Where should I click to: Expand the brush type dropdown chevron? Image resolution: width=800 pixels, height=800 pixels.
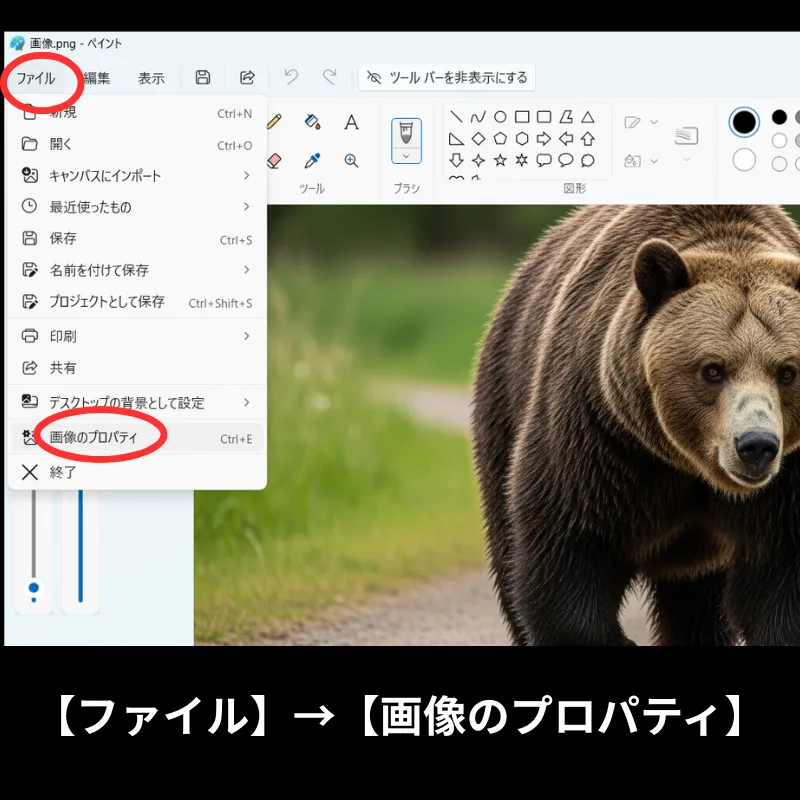[406, 156]
